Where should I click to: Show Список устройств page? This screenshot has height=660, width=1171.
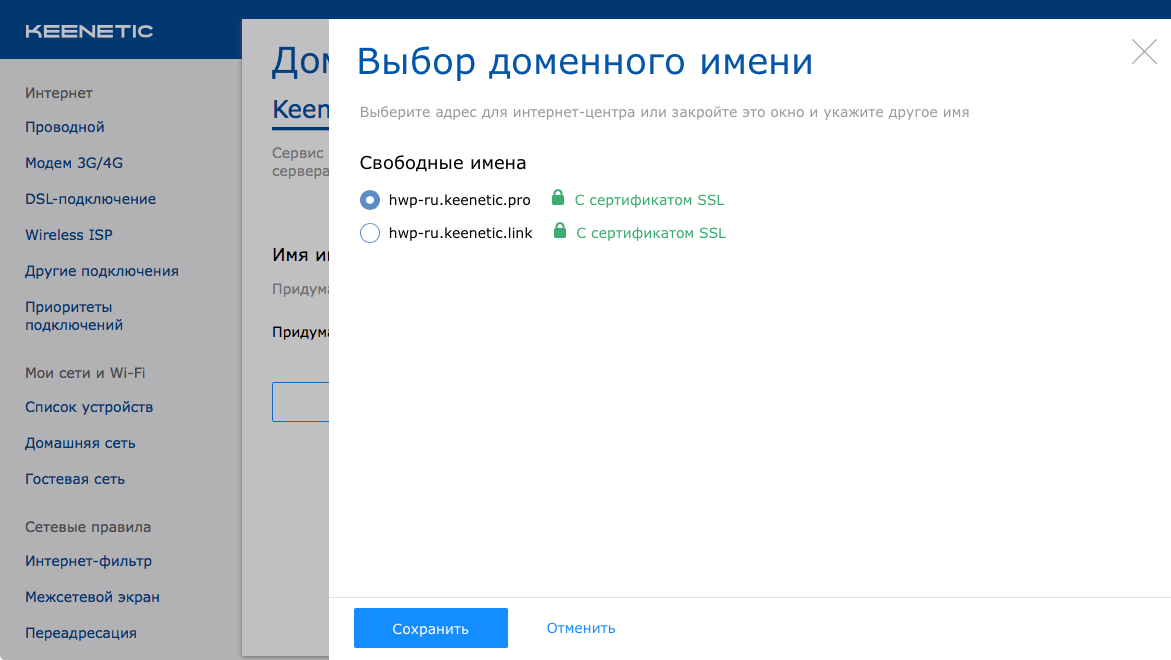coord(89,407)
